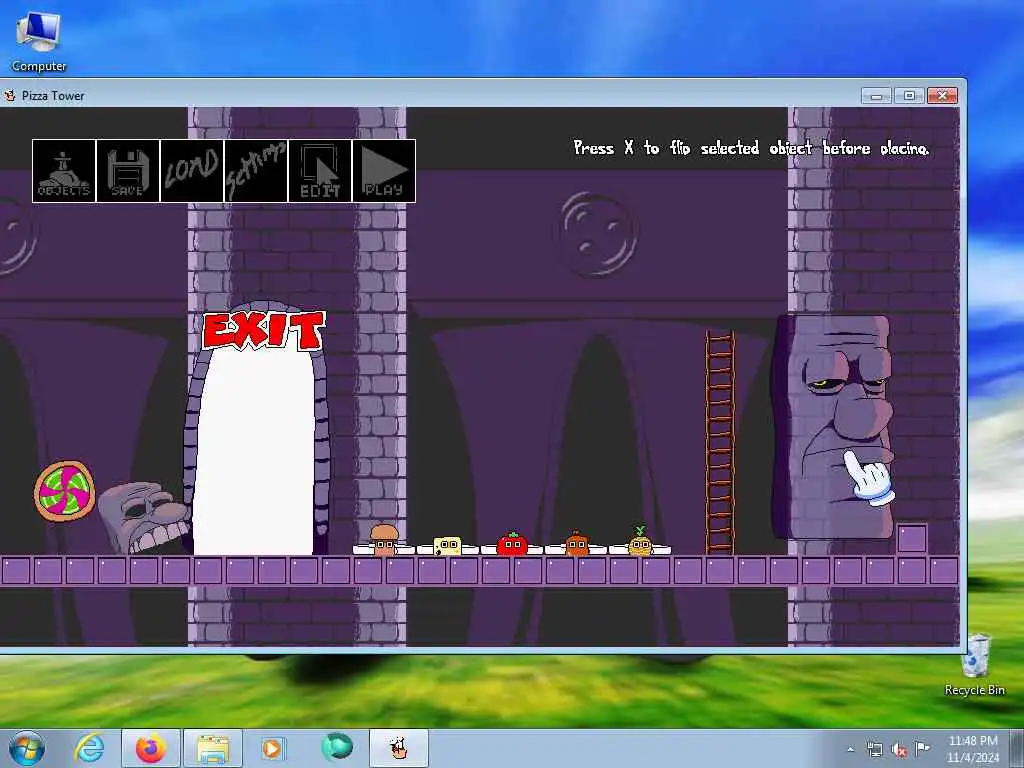Minimize the Pizza Tower window
The width and height of the screenshot is (1024, 768).
coord(876,96)
